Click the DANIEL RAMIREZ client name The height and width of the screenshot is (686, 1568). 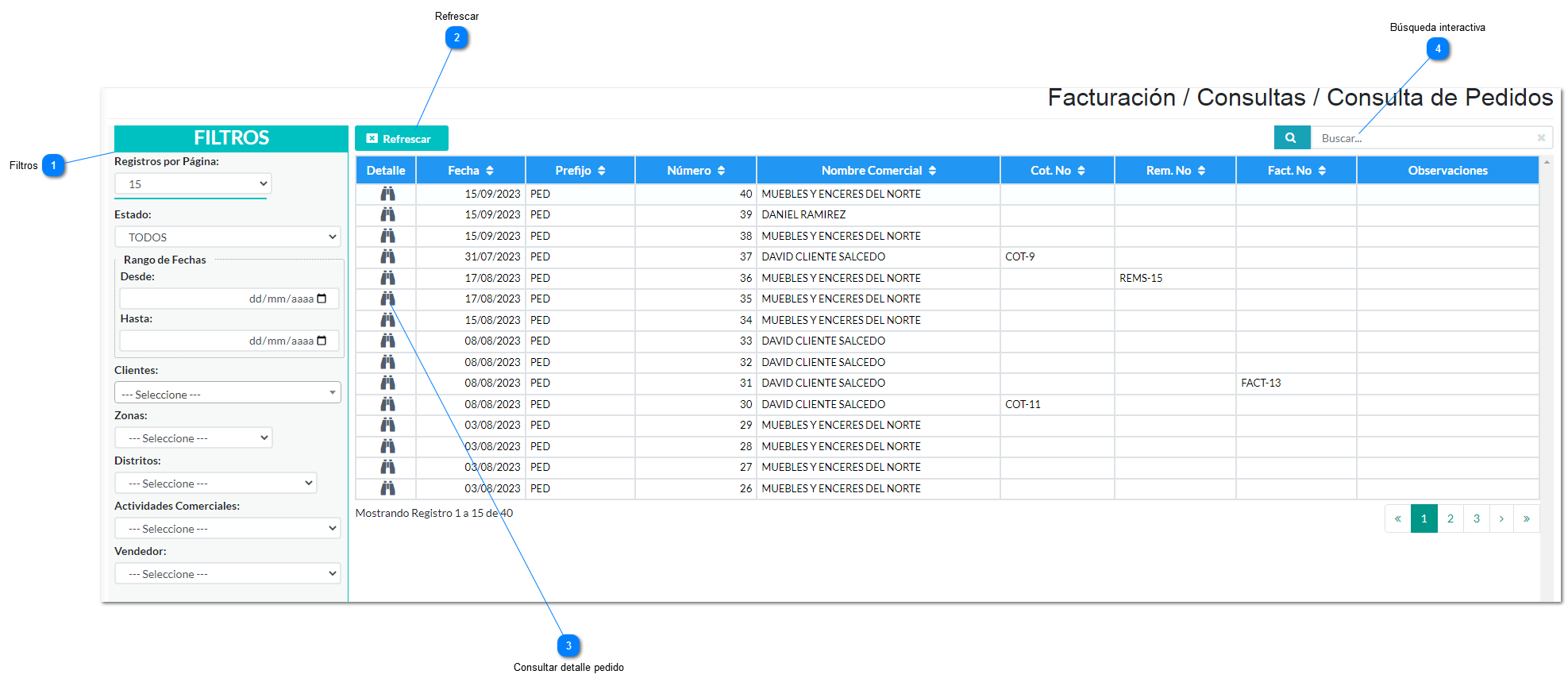[803, 214]
